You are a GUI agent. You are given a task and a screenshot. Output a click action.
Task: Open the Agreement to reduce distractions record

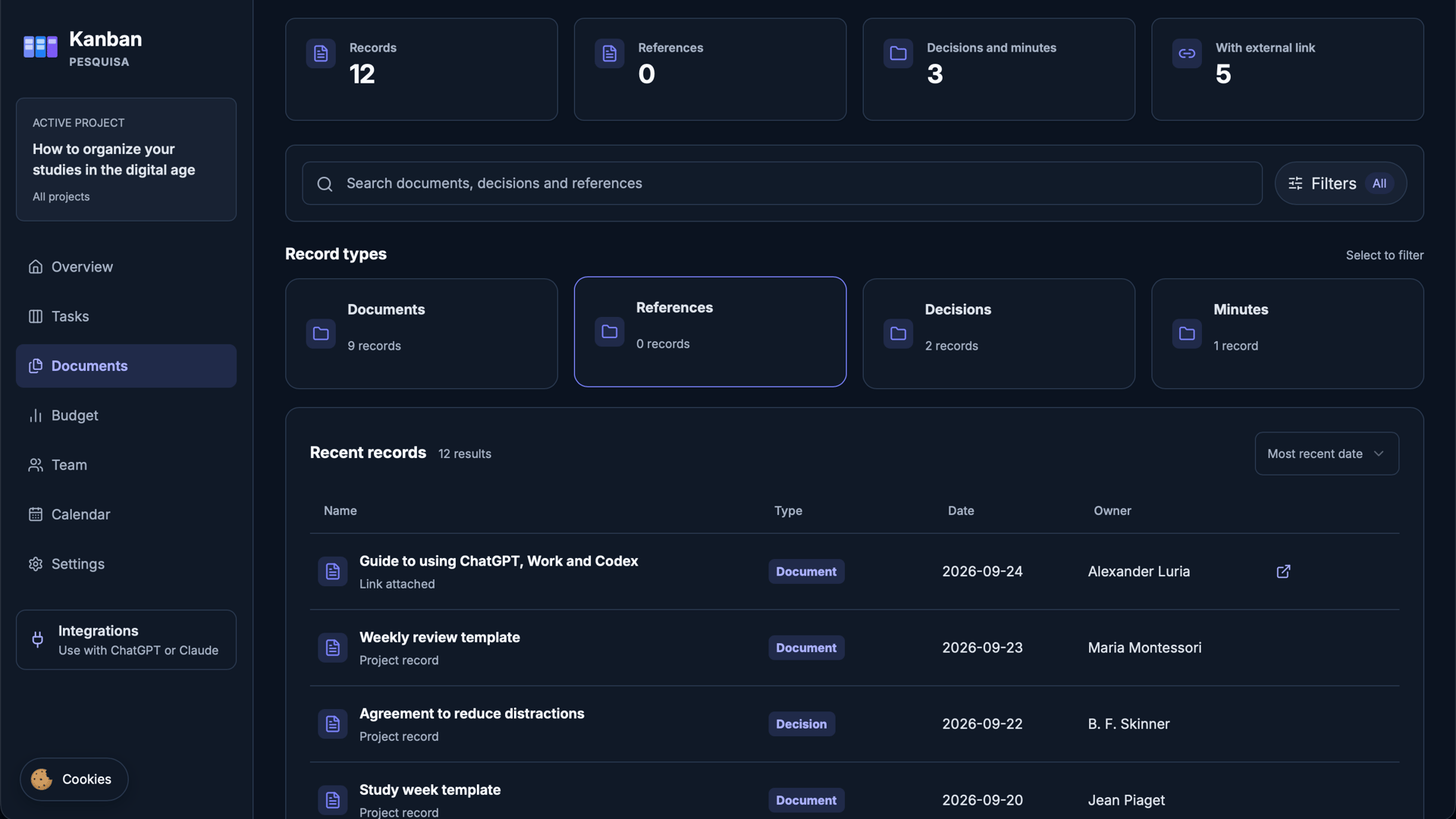coord(472,714)
